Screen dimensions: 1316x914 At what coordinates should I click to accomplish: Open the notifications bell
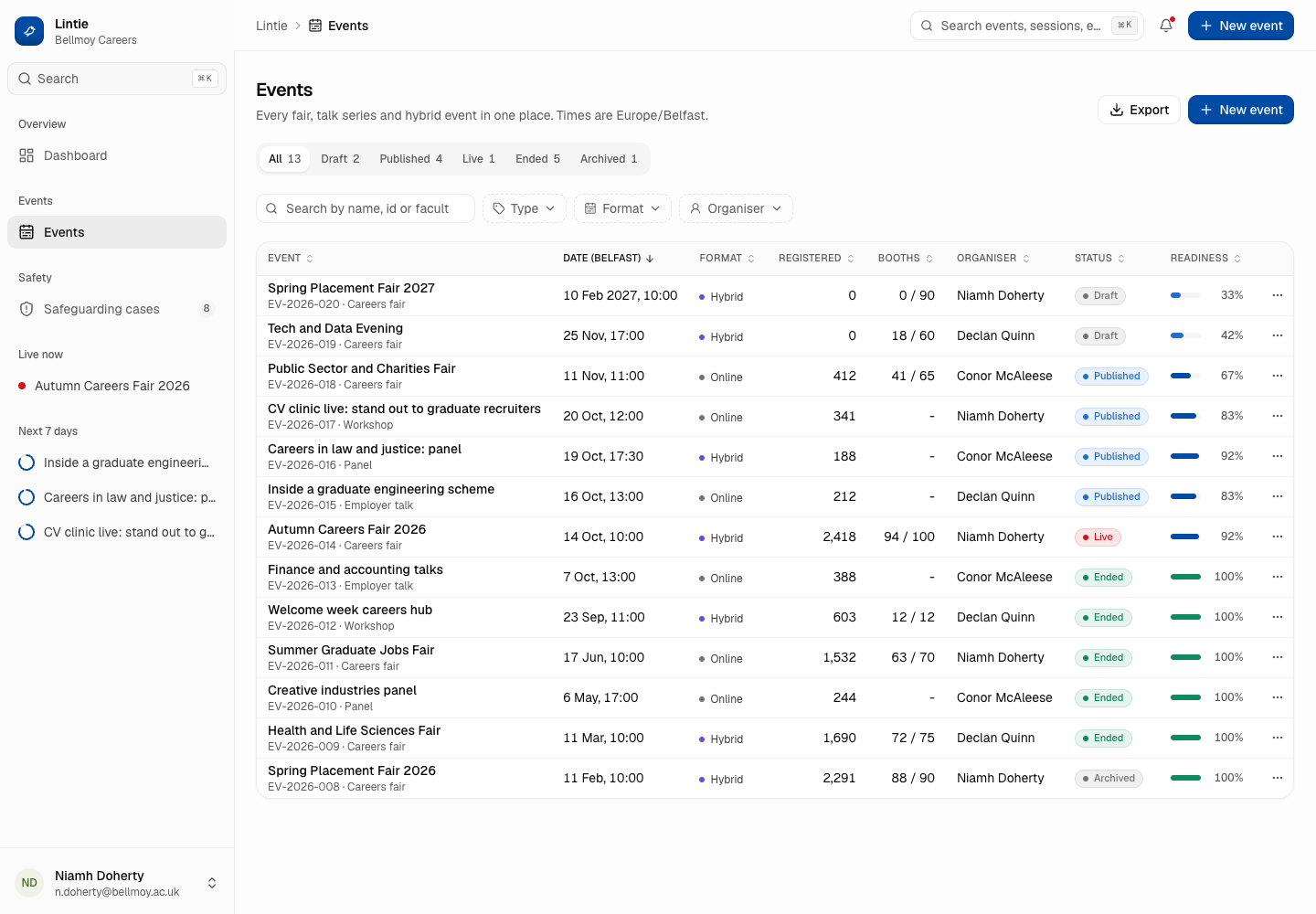(1166, 26)
